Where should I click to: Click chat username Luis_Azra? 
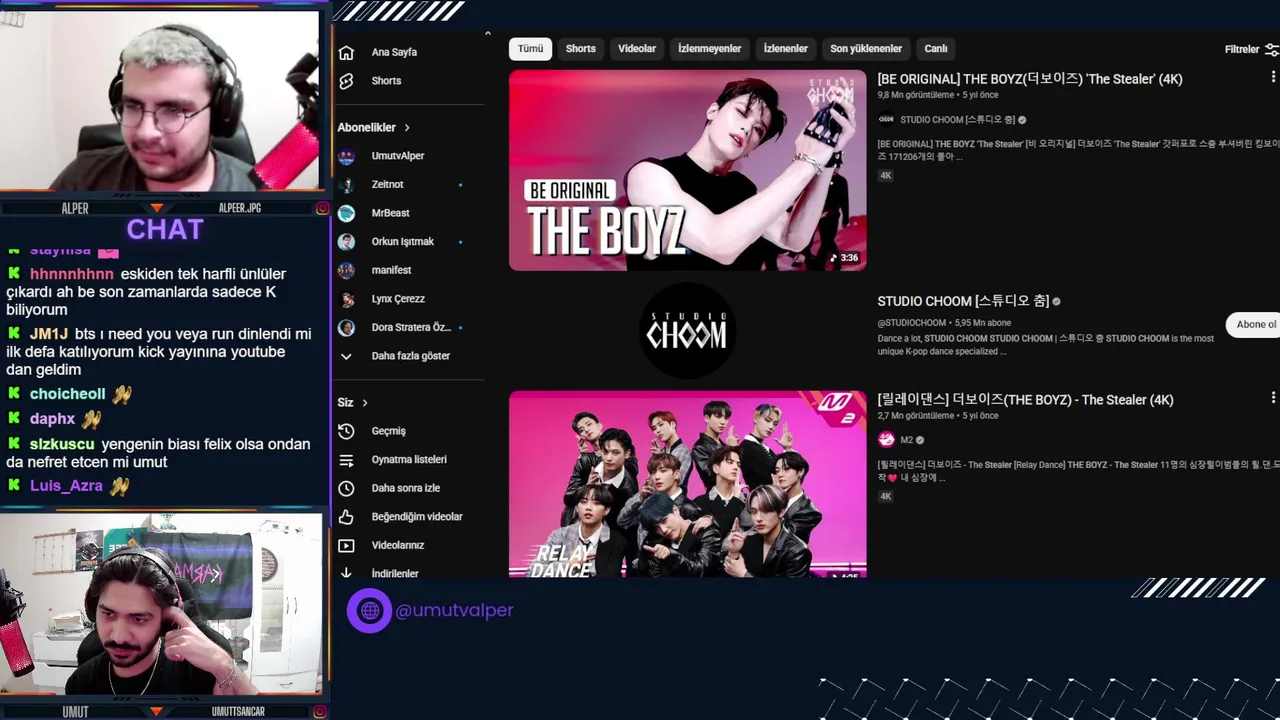click(66, 486)
